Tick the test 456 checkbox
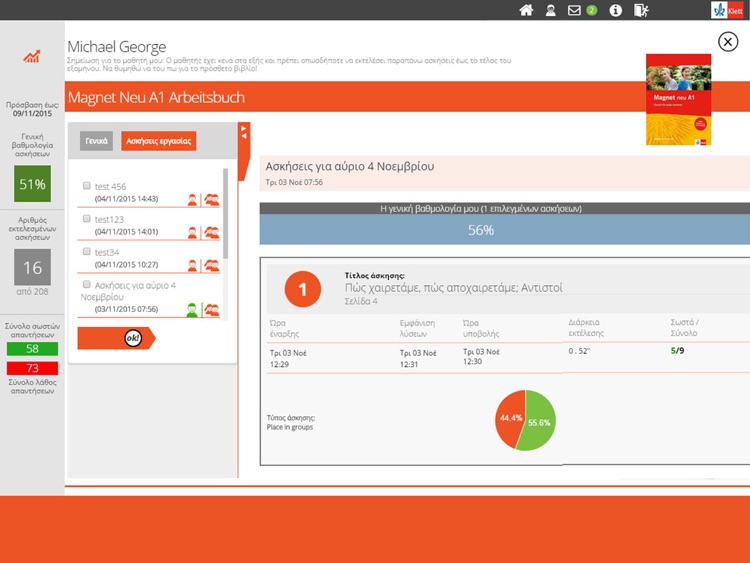 87,186
